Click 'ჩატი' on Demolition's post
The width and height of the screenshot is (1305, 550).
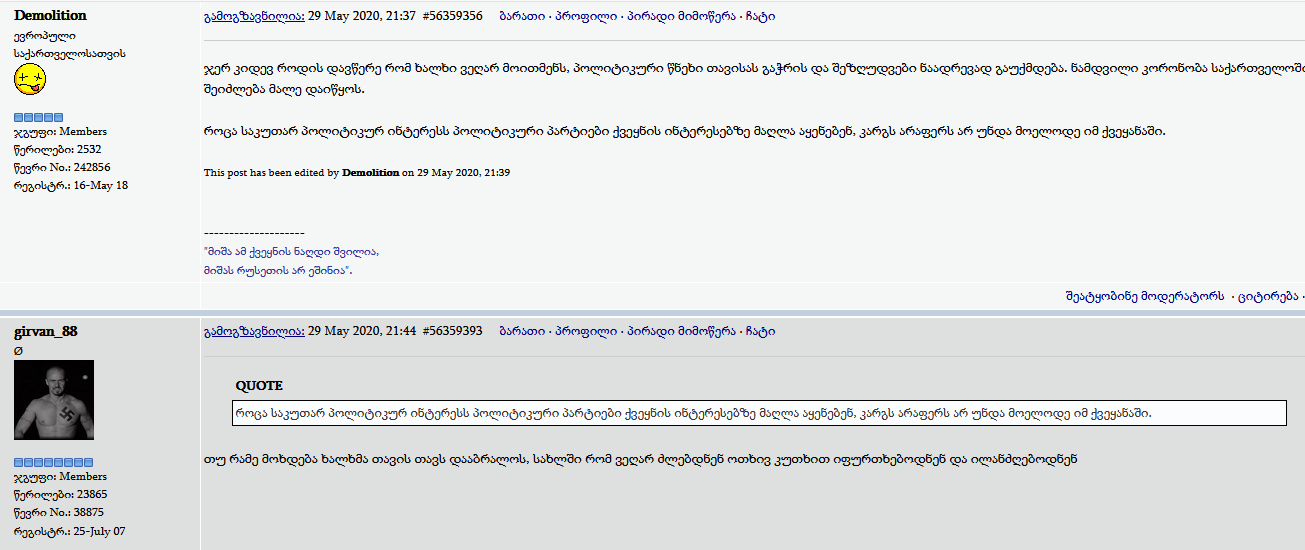tap(760, 16)
